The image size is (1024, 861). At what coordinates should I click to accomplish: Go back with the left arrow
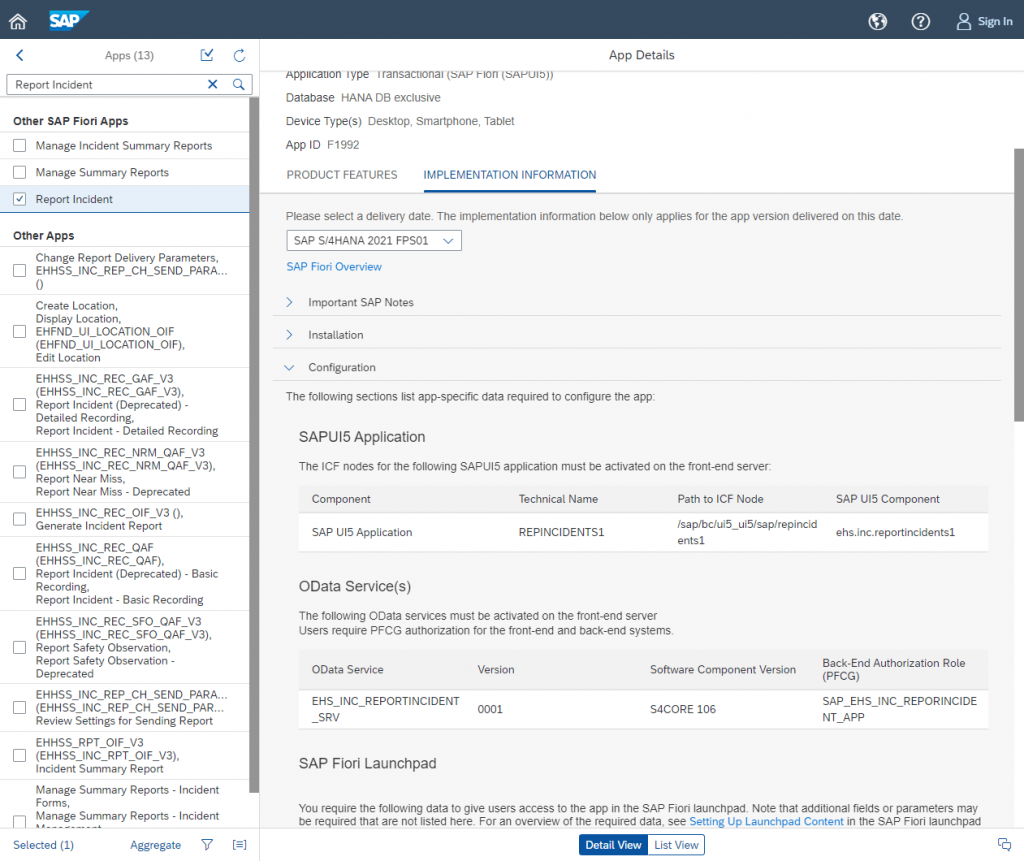coord(20,56)
